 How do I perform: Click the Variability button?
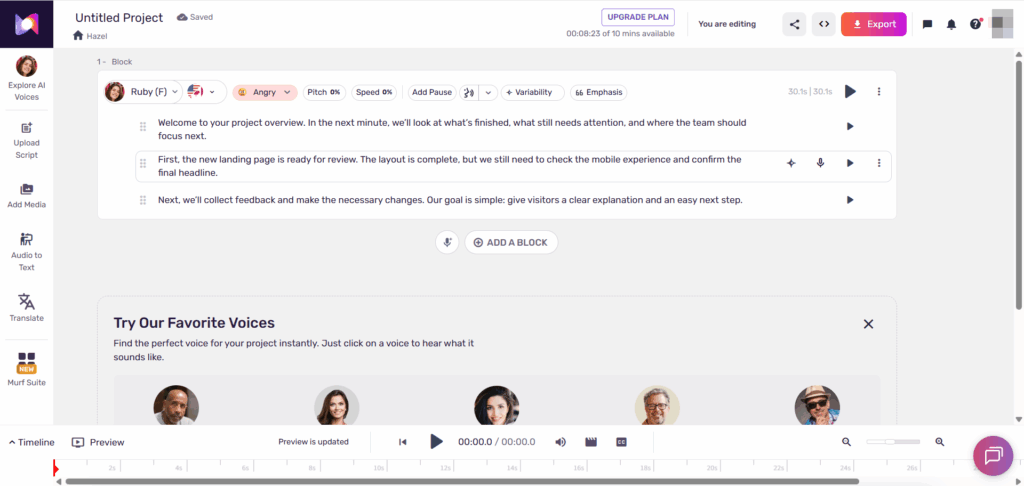click(532, 92)
